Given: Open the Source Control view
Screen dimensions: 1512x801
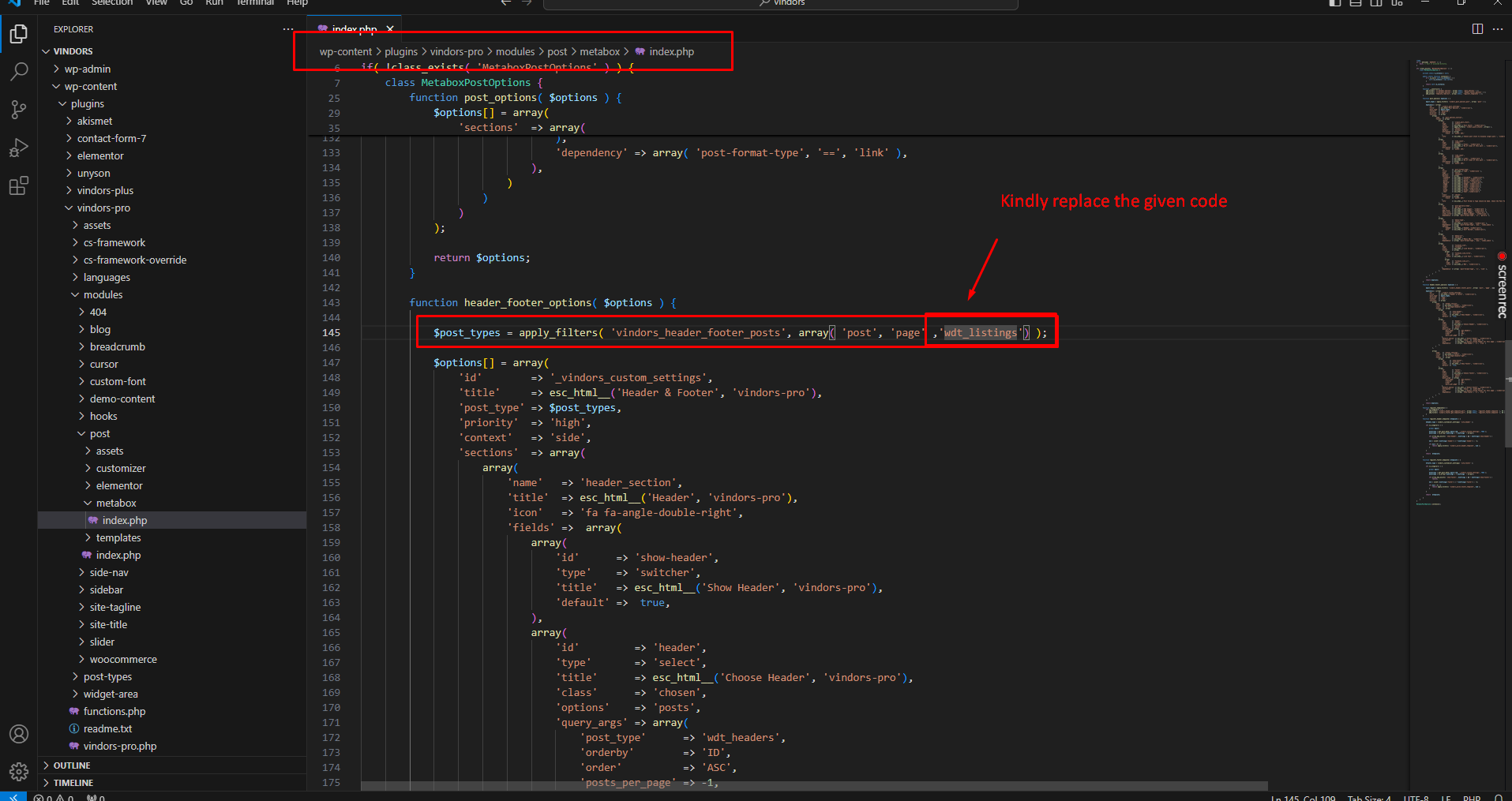Looking at the screenshot, I should (19, 110).
